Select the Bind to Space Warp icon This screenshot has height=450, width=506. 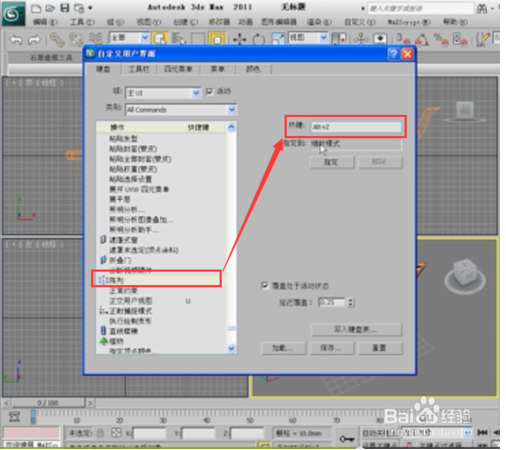(x=96, y=39)
